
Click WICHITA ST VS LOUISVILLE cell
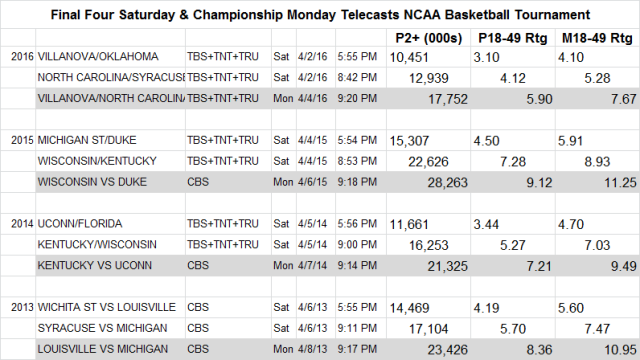pyautogui.click(x=110, y=307)
